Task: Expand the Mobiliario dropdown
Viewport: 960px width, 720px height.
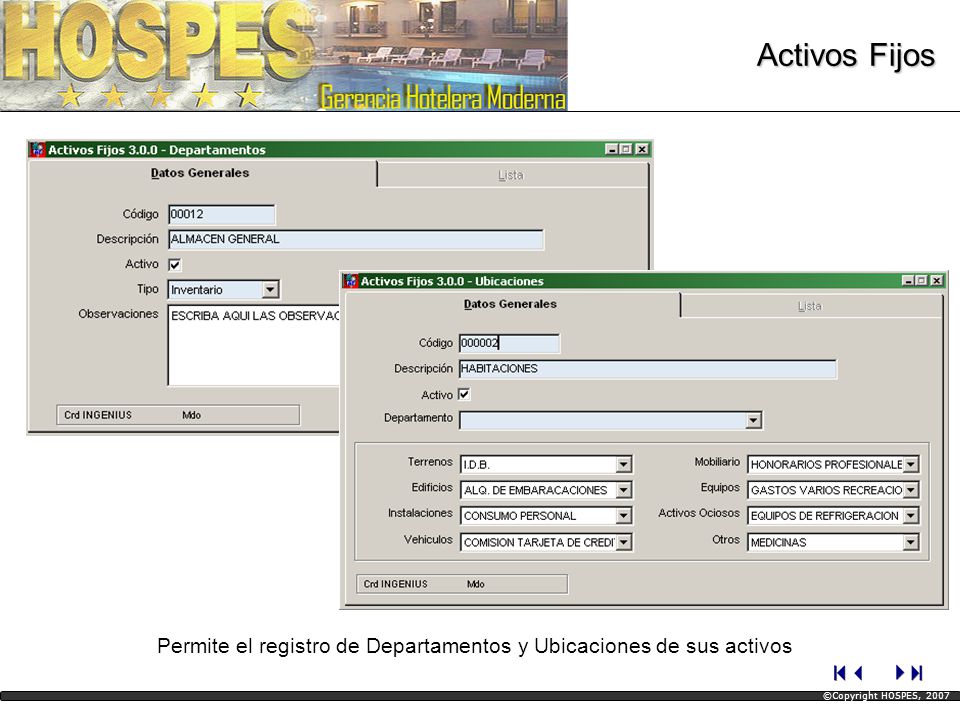Action: coord(910,465)
